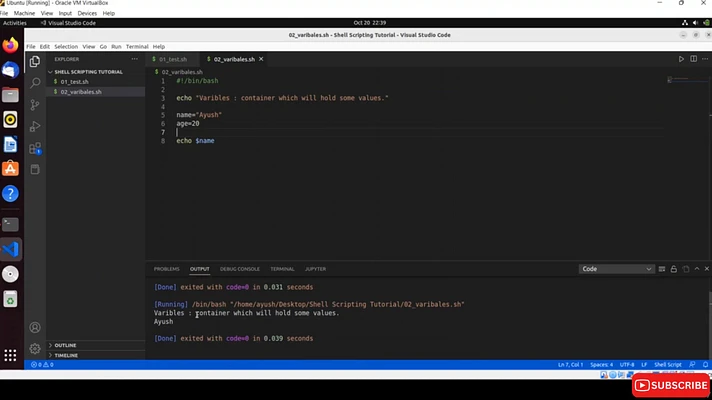The height and width of the screenshot is (400, 712).
Task: Change end of line sequence LF
Action: point(644,365)
